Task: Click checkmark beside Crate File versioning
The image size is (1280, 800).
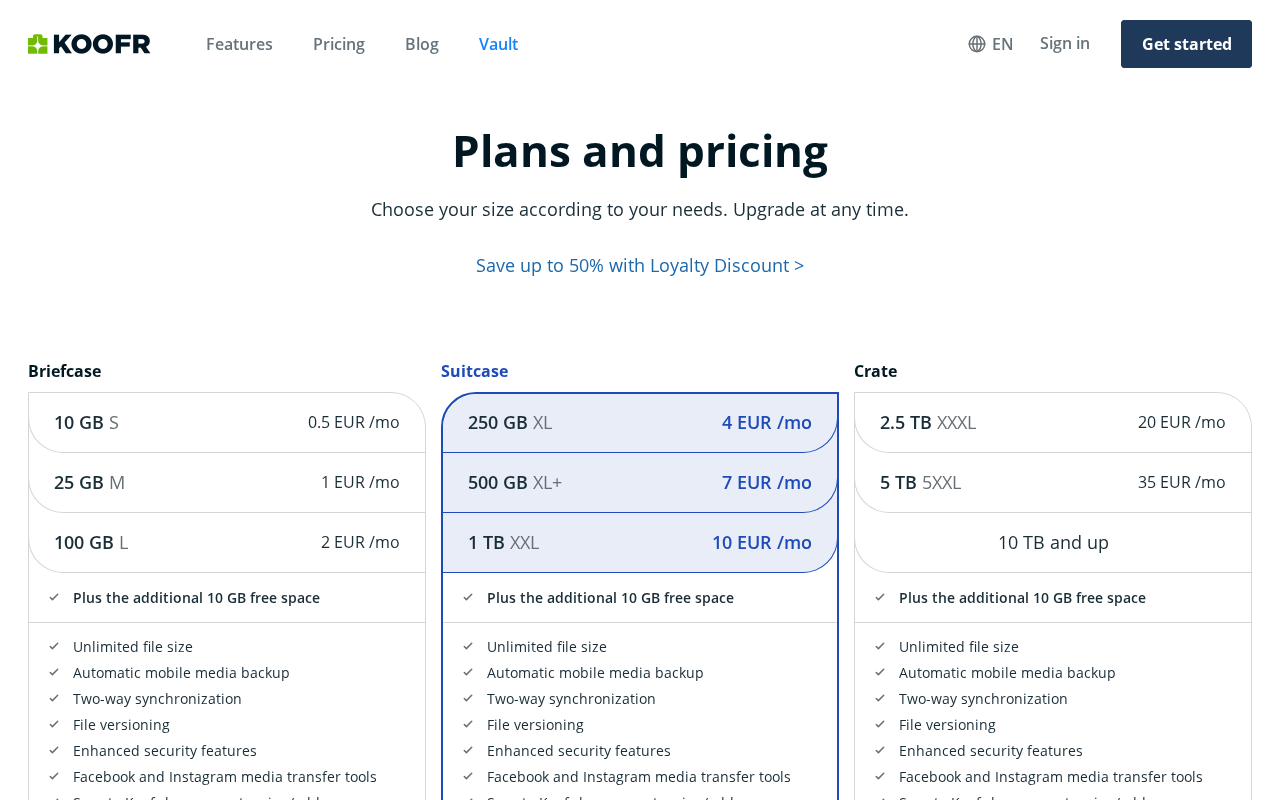Action: [880, 725]
